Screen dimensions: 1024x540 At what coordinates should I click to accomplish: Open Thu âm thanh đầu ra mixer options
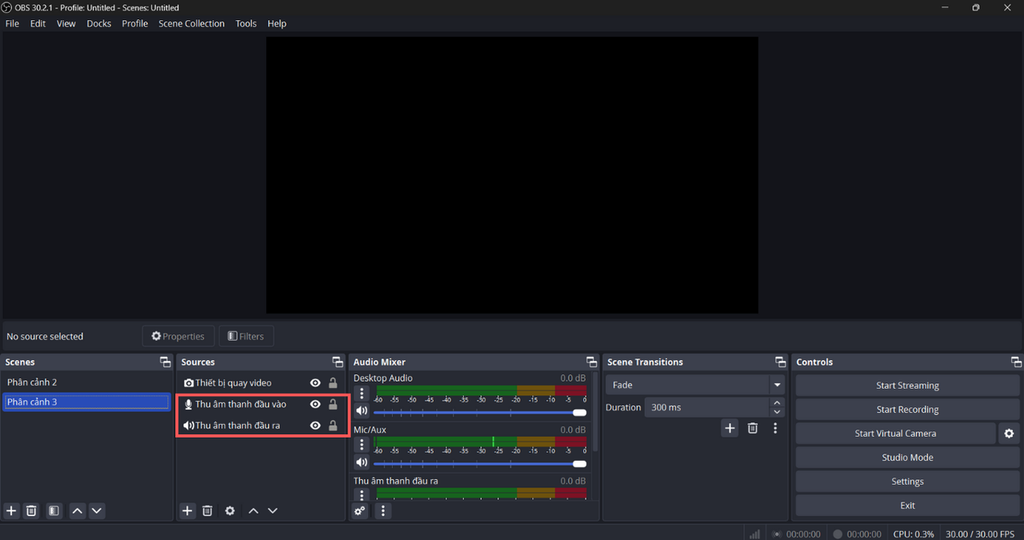[x=362, y=495]
